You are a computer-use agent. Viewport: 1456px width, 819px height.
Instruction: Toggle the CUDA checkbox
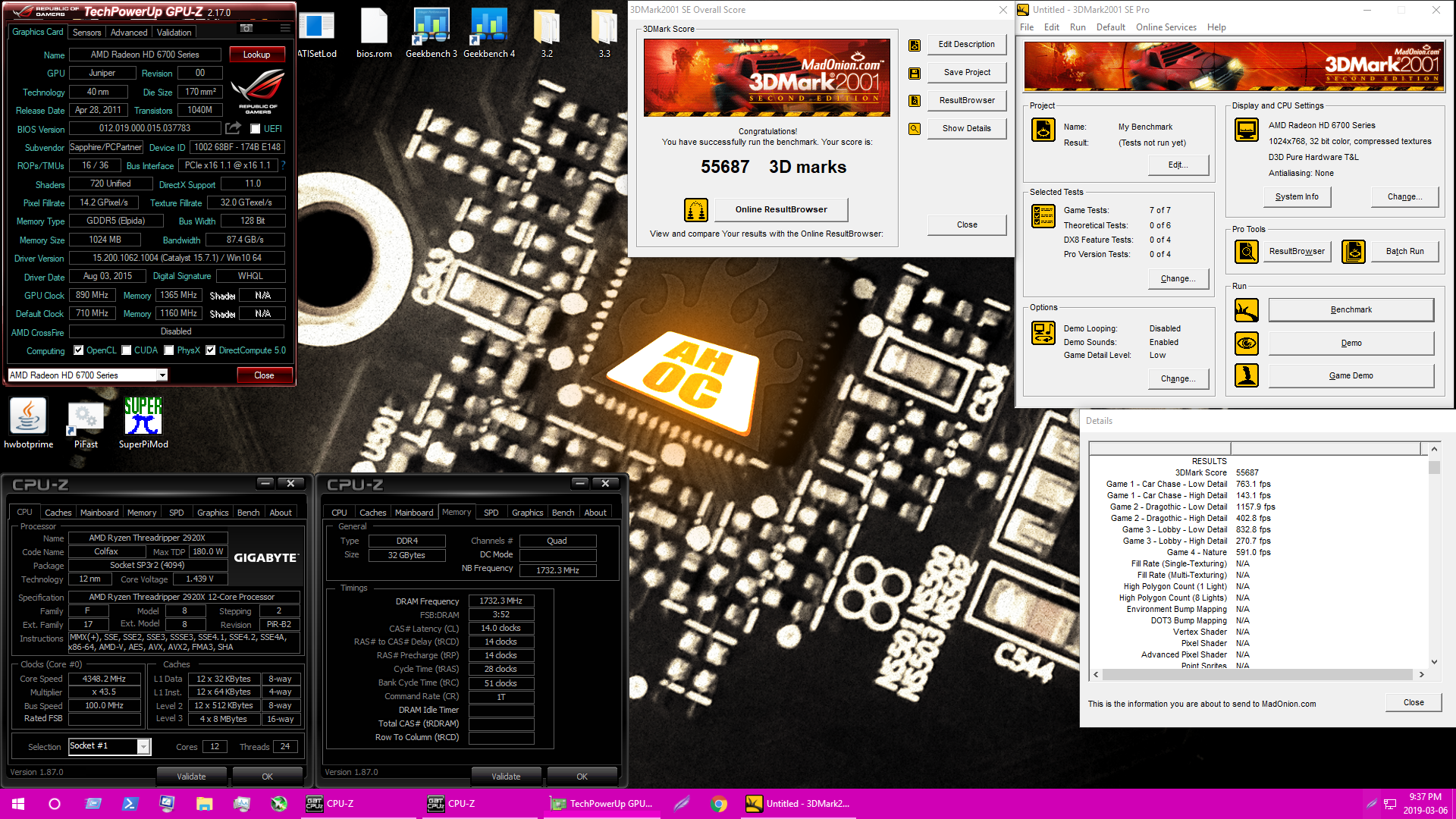click(x=127, y=350)
